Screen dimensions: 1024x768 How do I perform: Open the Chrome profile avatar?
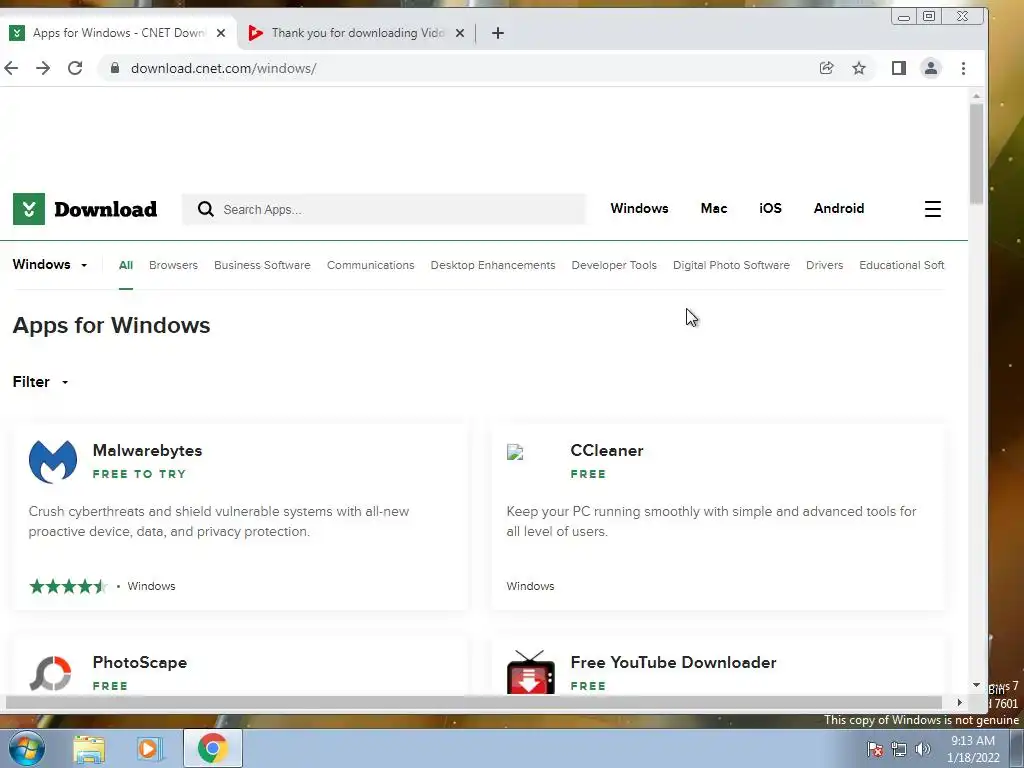[931, 68]
